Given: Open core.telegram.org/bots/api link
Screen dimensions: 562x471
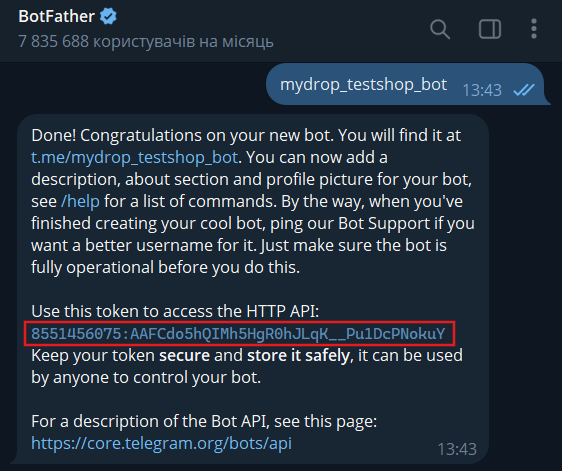Looking at the screenshot, I should click(161, 443).
